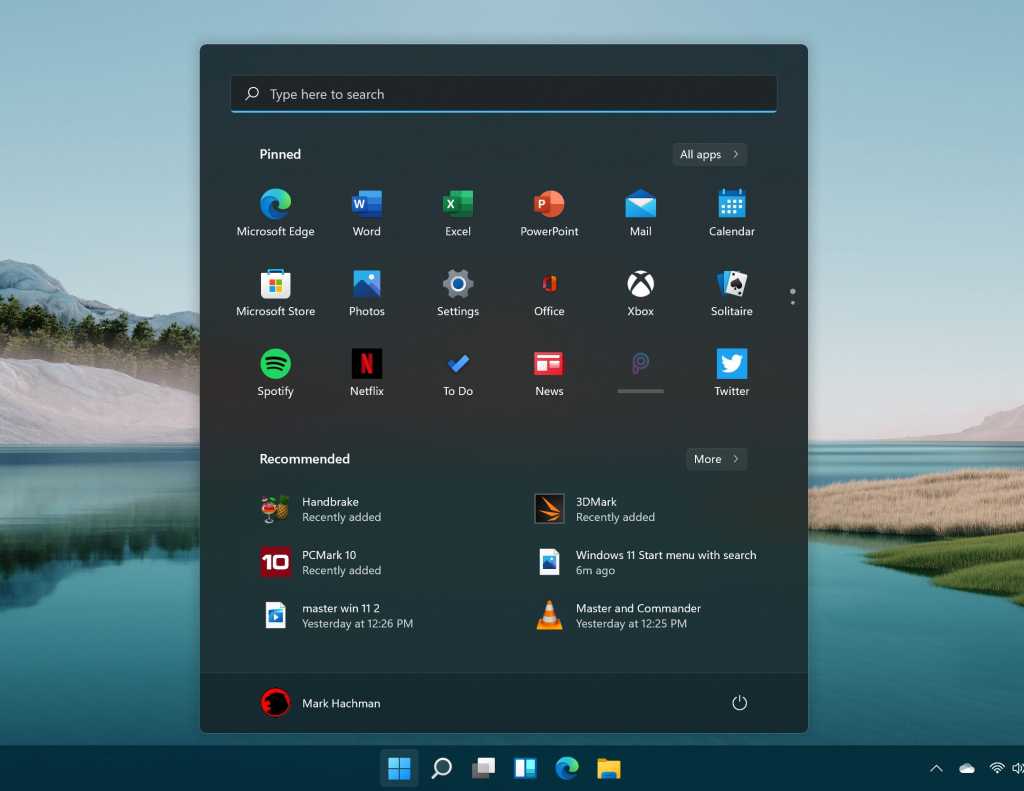Show hidden system tray icons chevron
Screen dimensions: 1024x791
(936, 769)
